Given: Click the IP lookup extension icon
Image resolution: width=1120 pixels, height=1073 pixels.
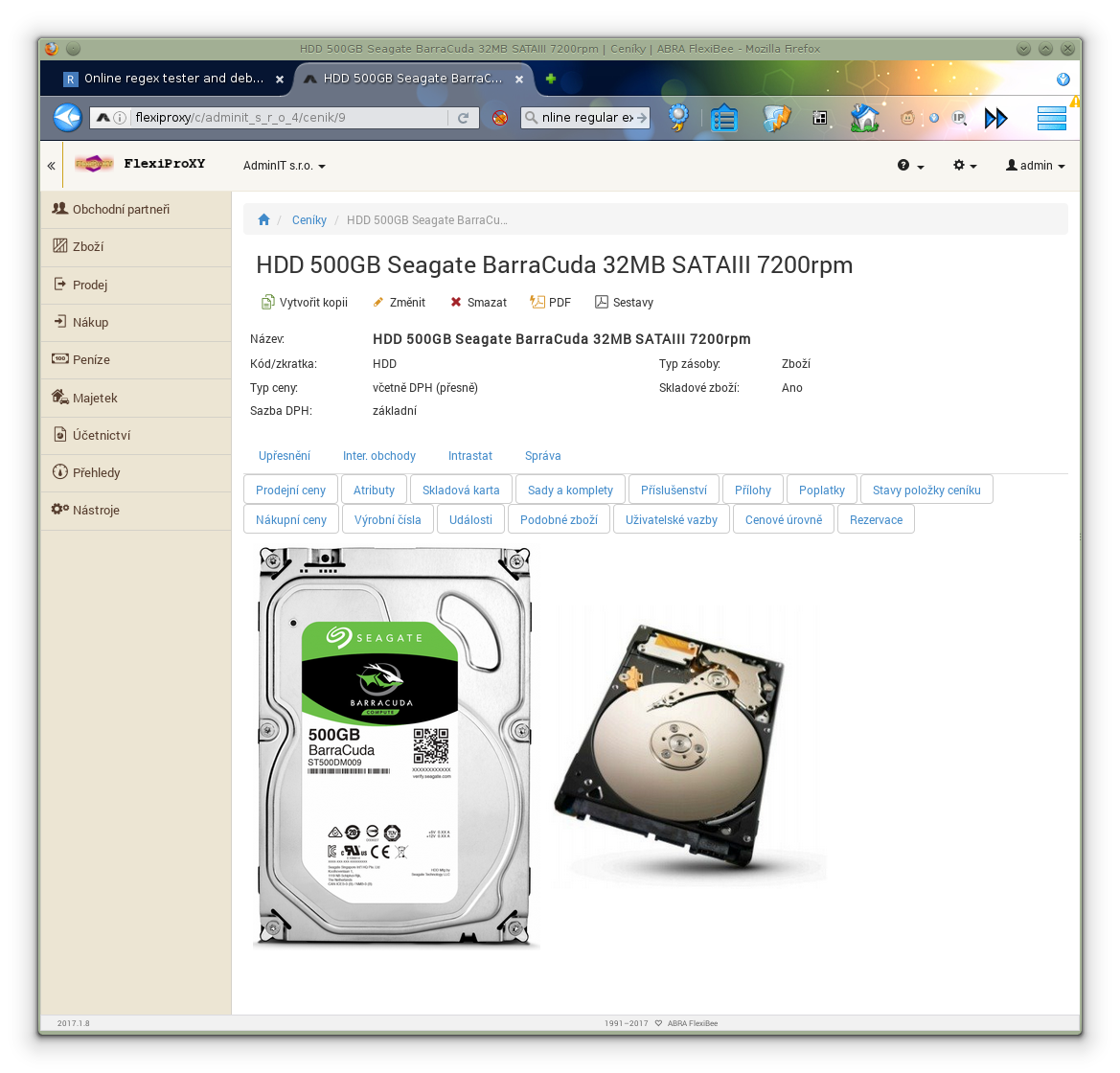Looking at the screenshot, I should click(959, 118).
